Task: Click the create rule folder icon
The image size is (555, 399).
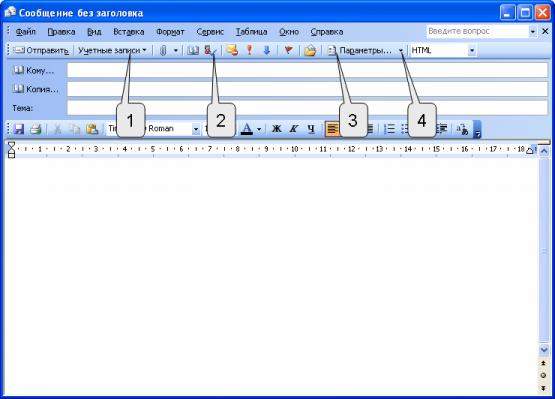Action: 310,51
